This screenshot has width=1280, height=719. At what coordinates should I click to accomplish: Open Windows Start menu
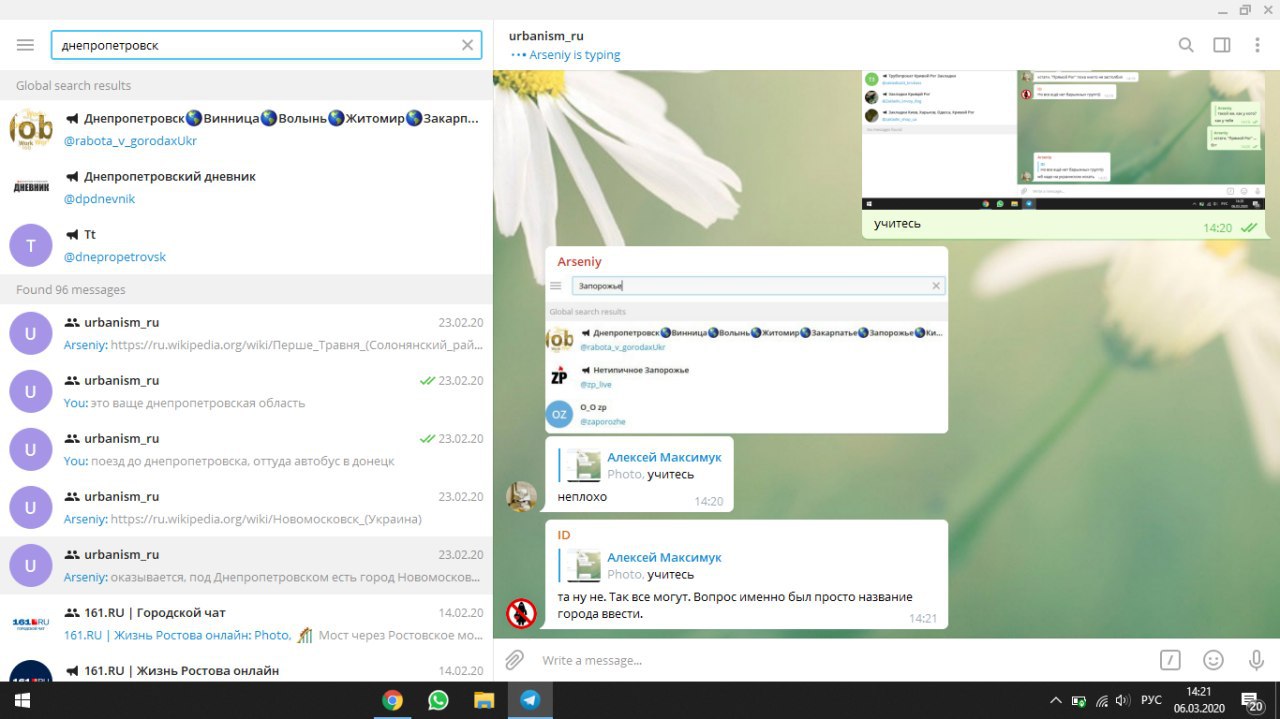click(21, 701)
